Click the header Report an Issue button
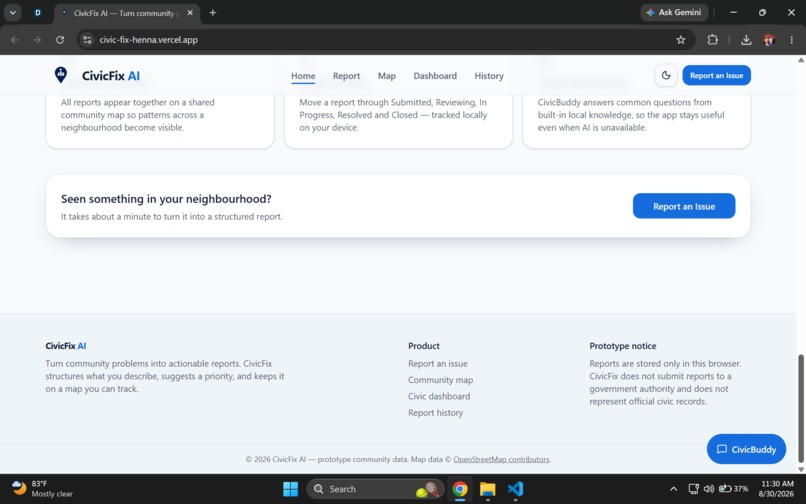Viewport: 806px width, 504px height. click(x=716, y=76)
